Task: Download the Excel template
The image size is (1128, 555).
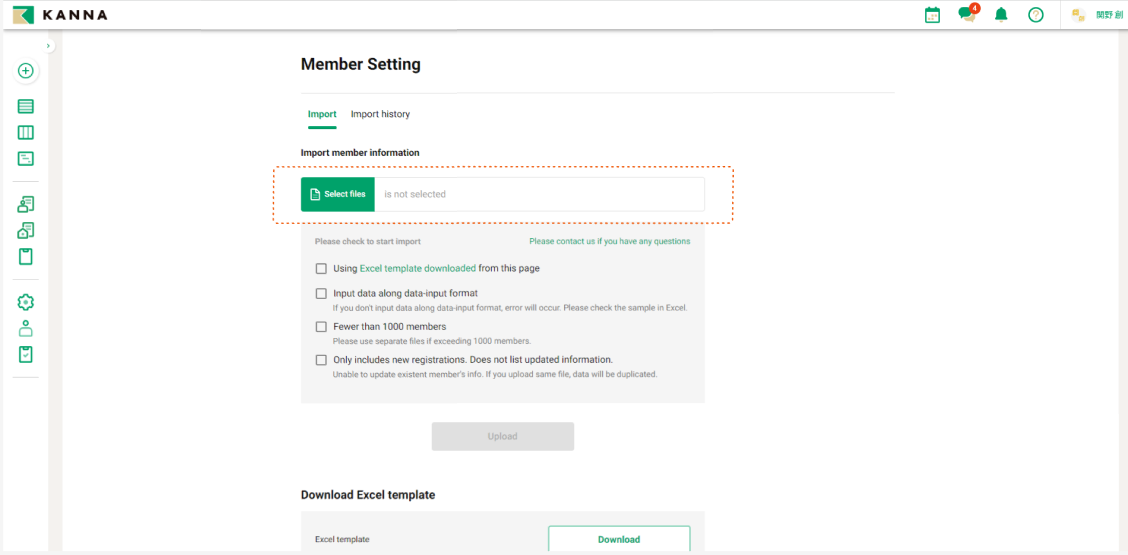Action: click(618, 539)
